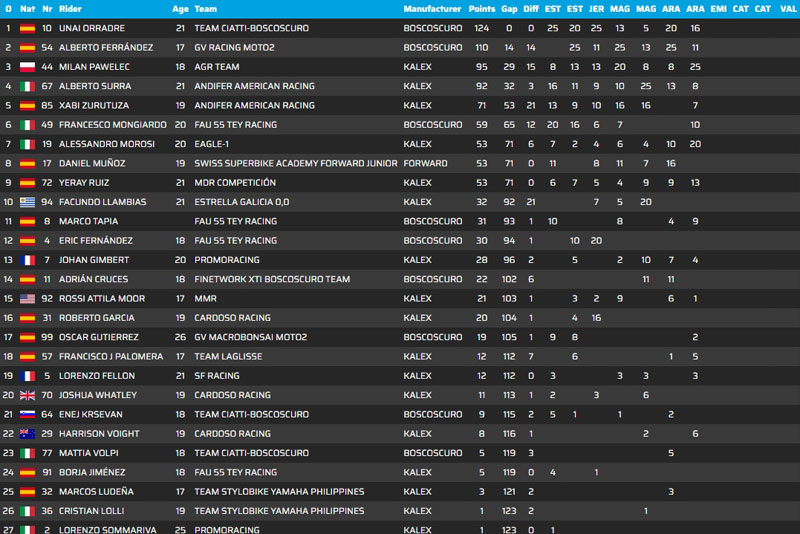Click the Australia flag beside Harrison Voight
800x534 pixels.
point(27,434)
